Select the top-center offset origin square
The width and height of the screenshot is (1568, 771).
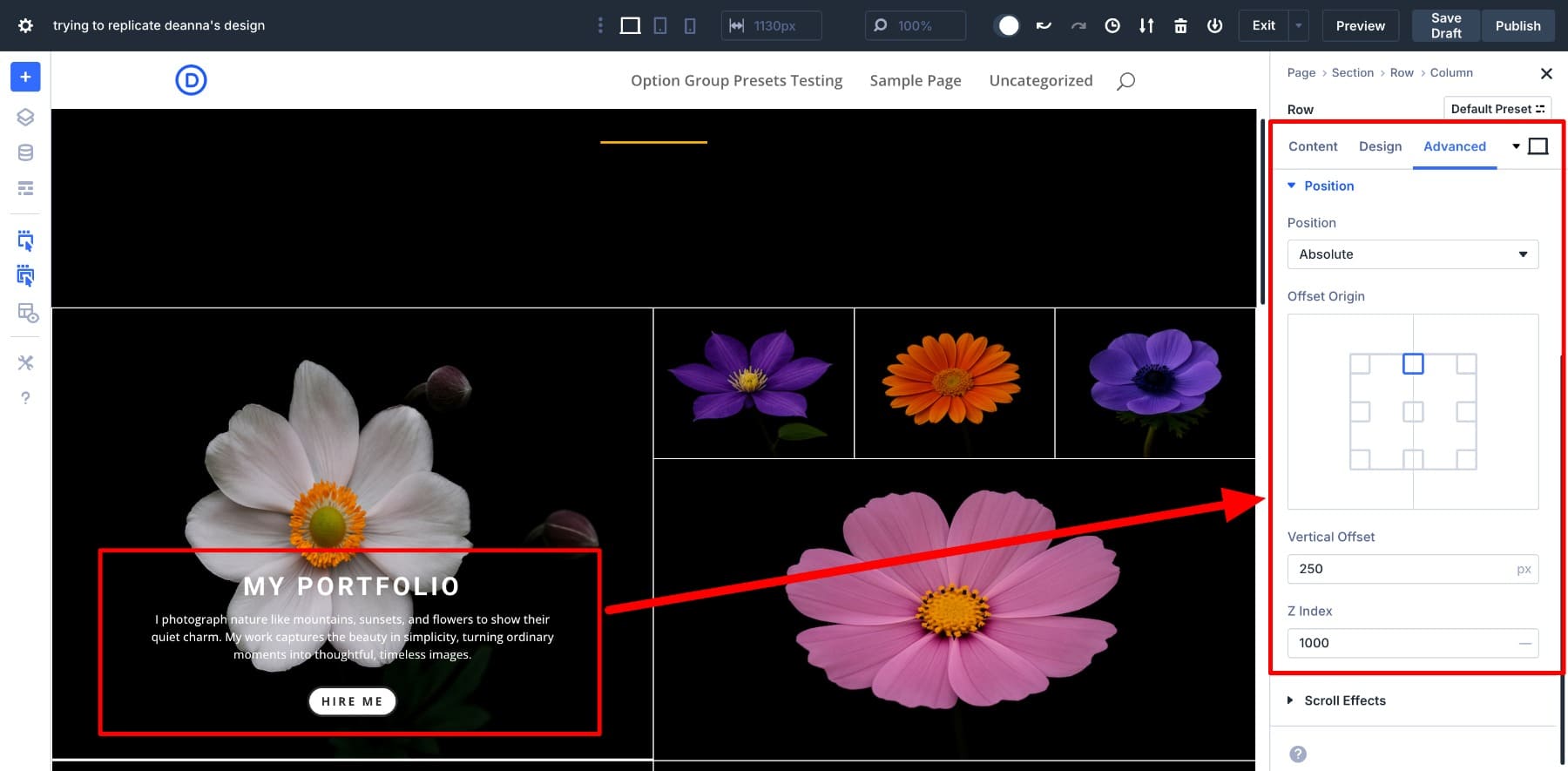pos(1413,363)
